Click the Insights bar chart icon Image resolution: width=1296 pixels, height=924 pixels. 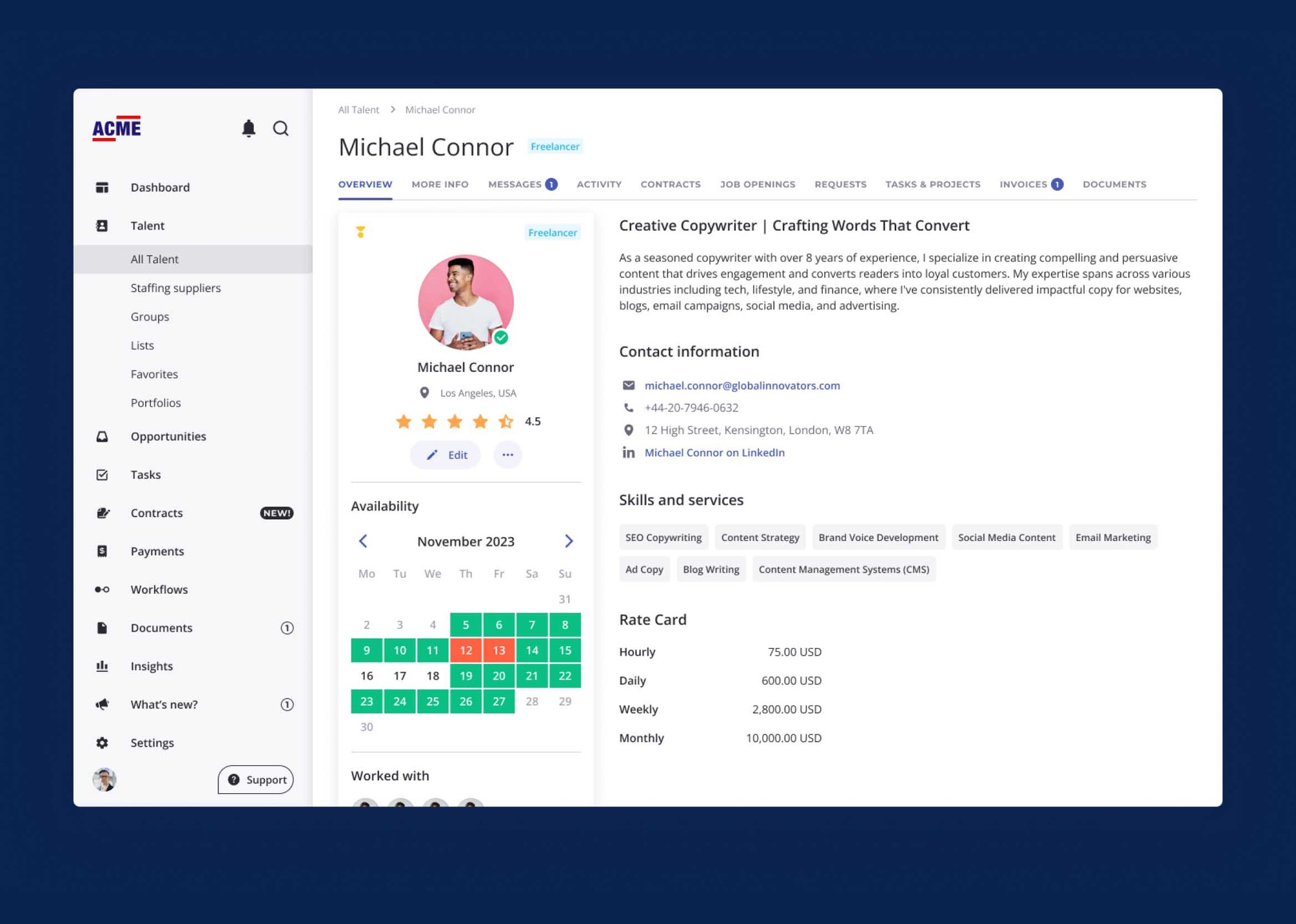pos(102,666)
